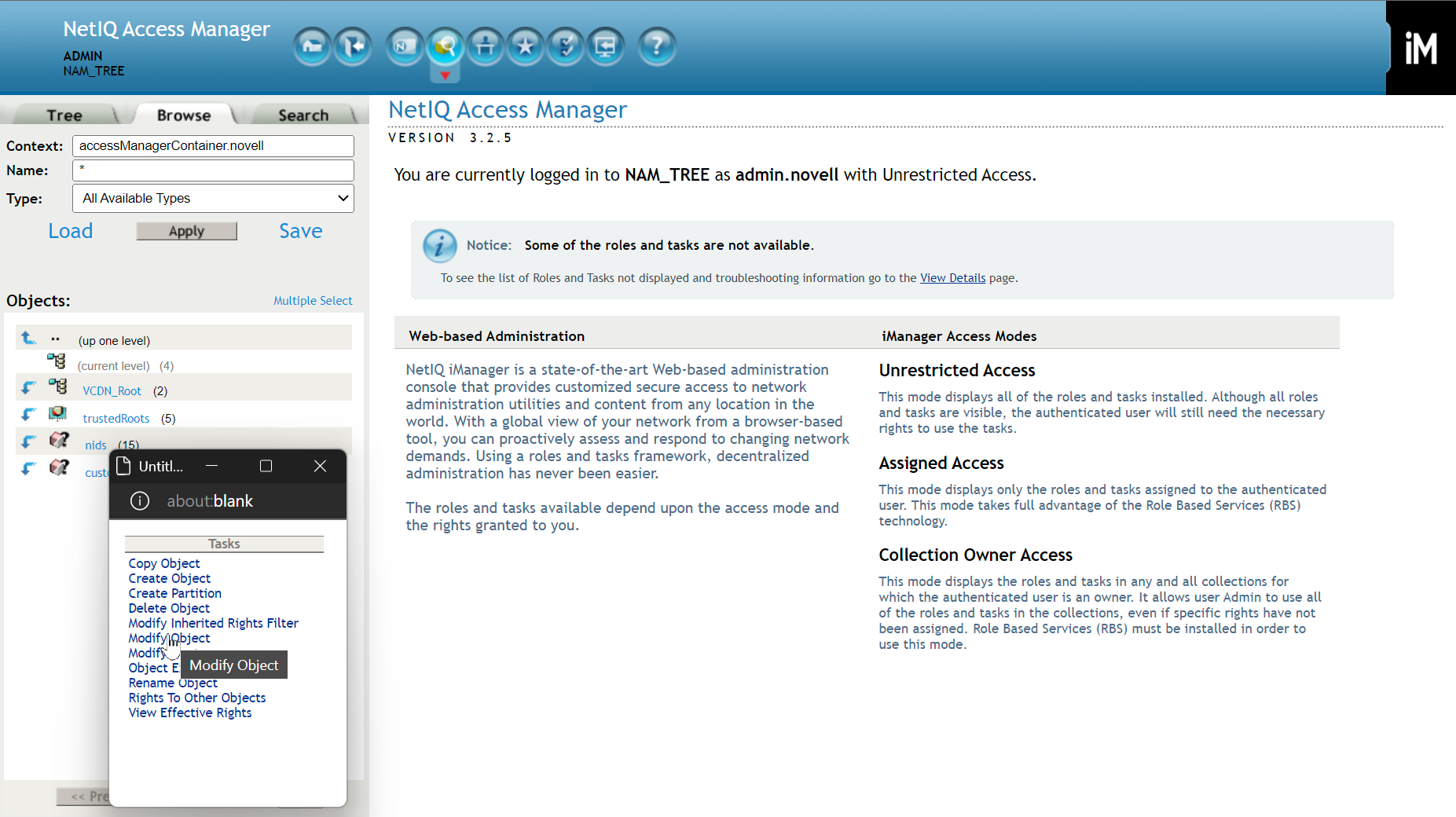Click the Home toolbar icon
Screen dimensions: 1456x817
[312, 47]
